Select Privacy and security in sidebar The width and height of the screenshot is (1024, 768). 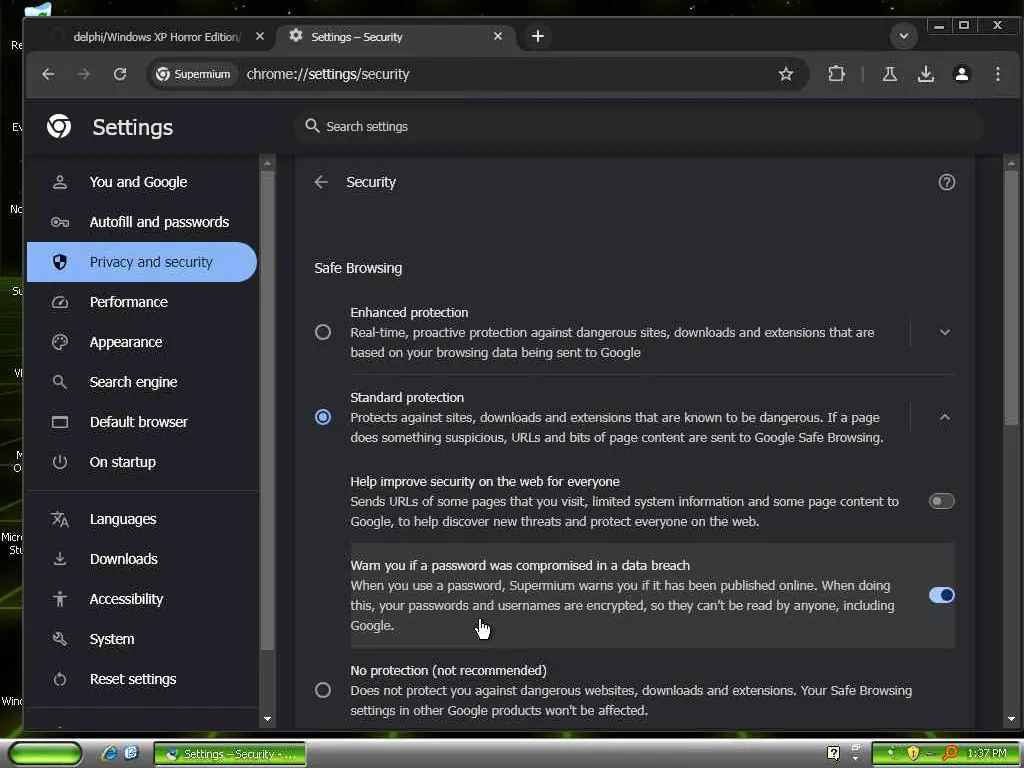[x=142, y=262]
